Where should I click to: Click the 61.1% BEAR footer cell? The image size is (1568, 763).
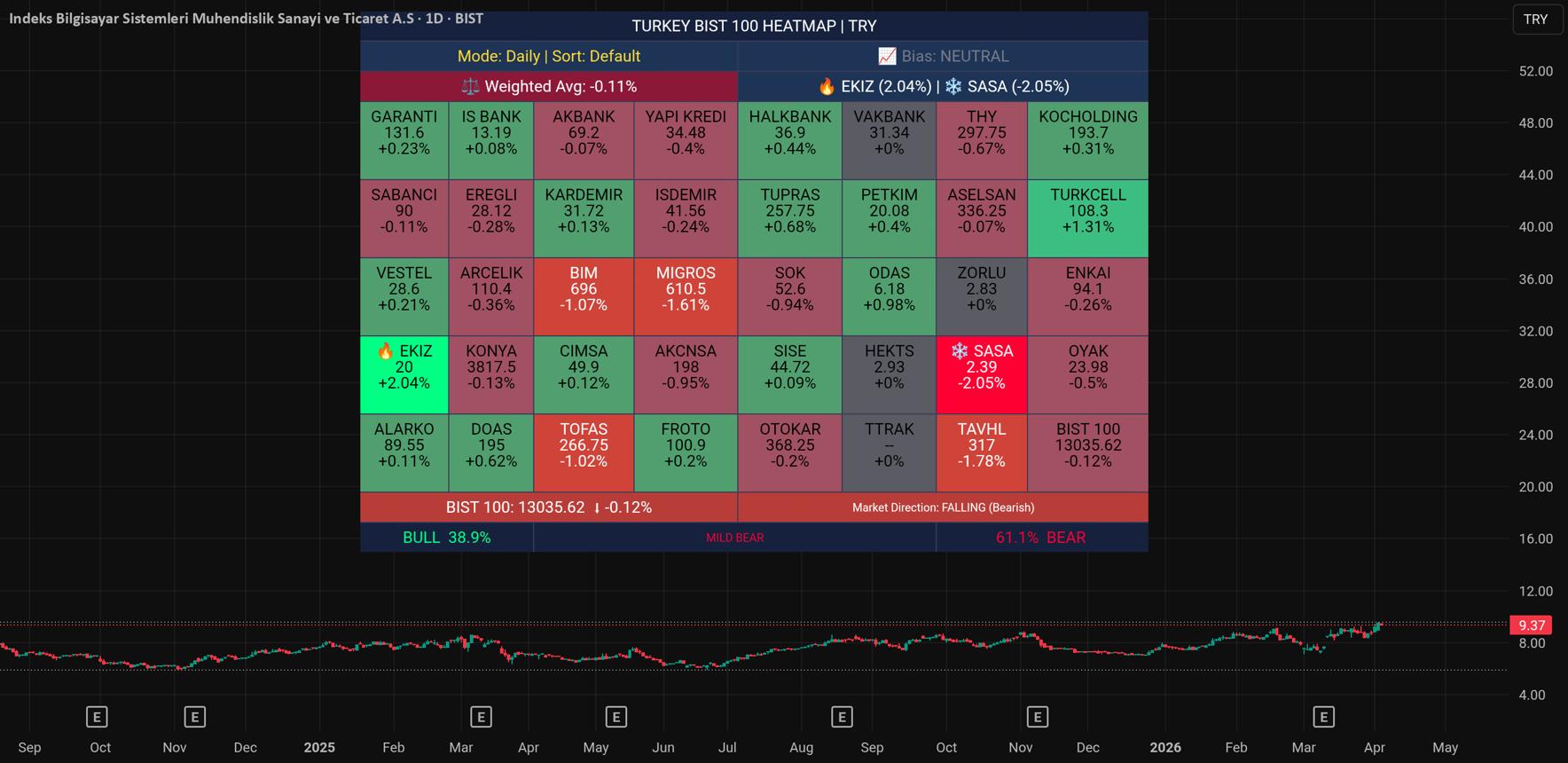point(1042,538)
